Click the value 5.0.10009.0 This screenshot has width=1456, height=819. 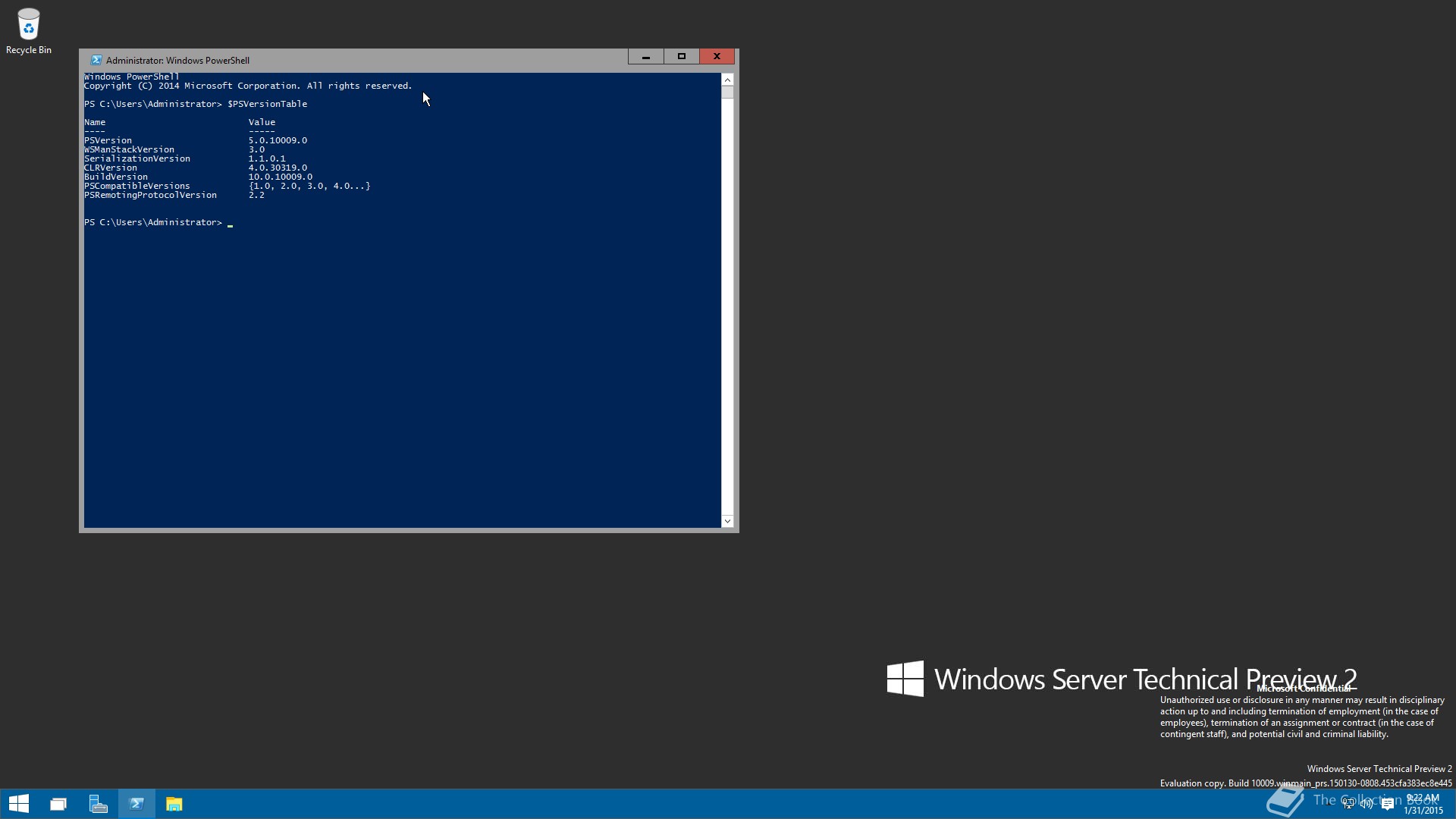(x=278, y=140)
